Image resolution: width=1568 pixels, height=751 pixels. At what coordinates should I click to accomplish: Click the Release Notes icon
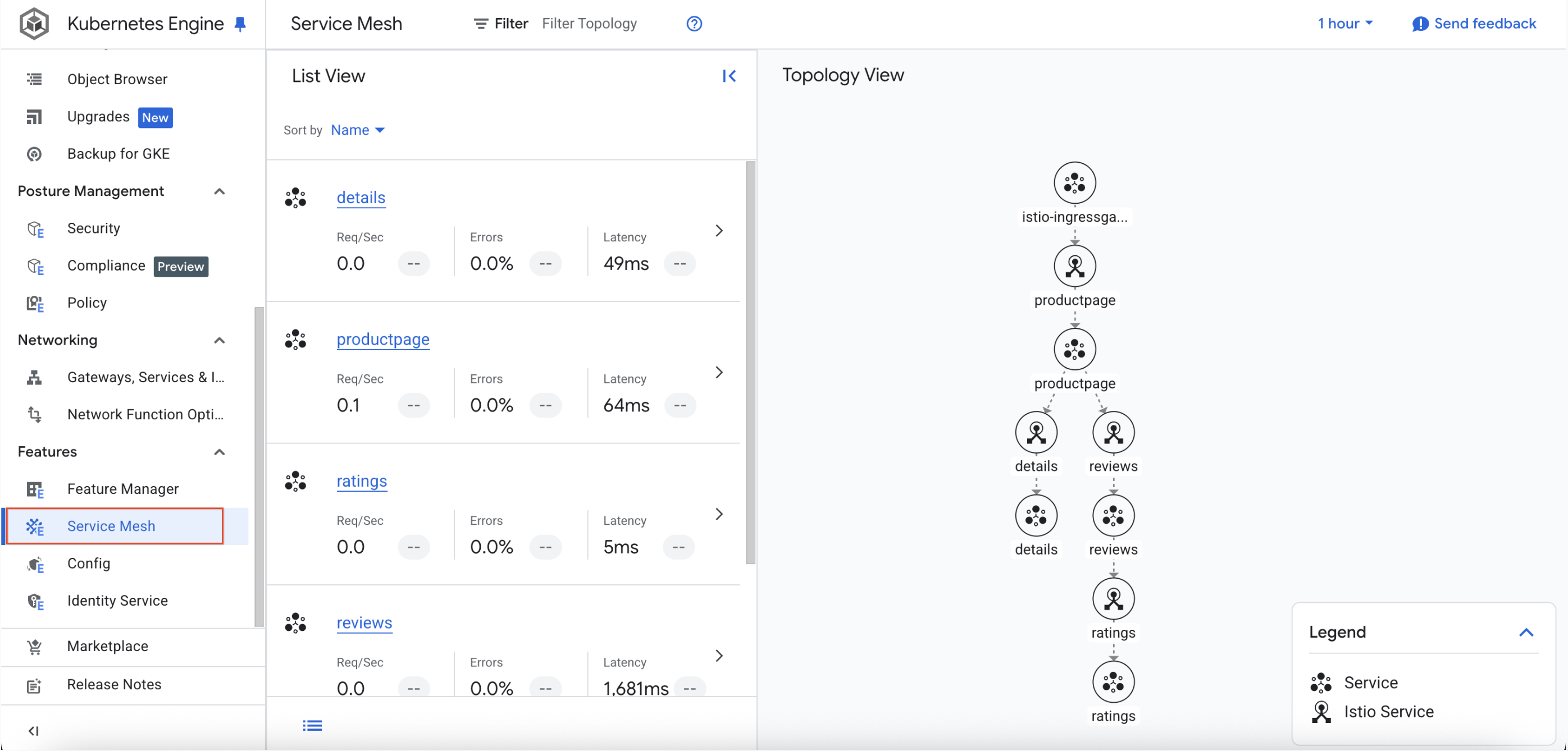coord(34,685)
